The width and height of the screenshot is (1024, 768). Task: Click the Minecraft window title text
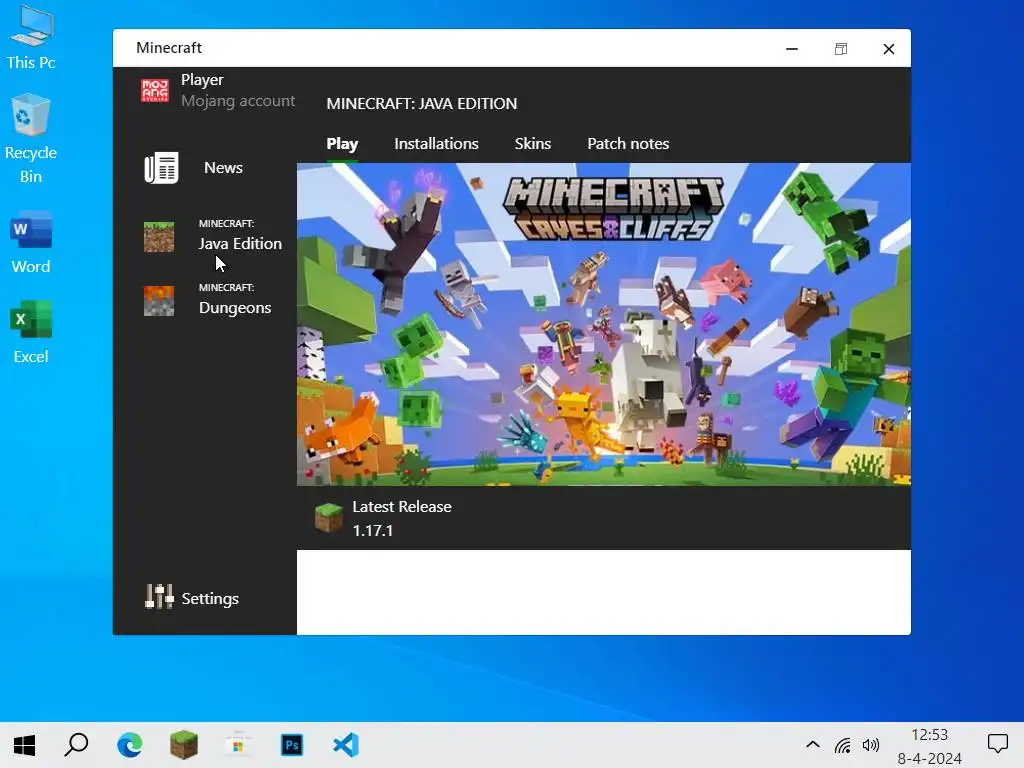169,48
